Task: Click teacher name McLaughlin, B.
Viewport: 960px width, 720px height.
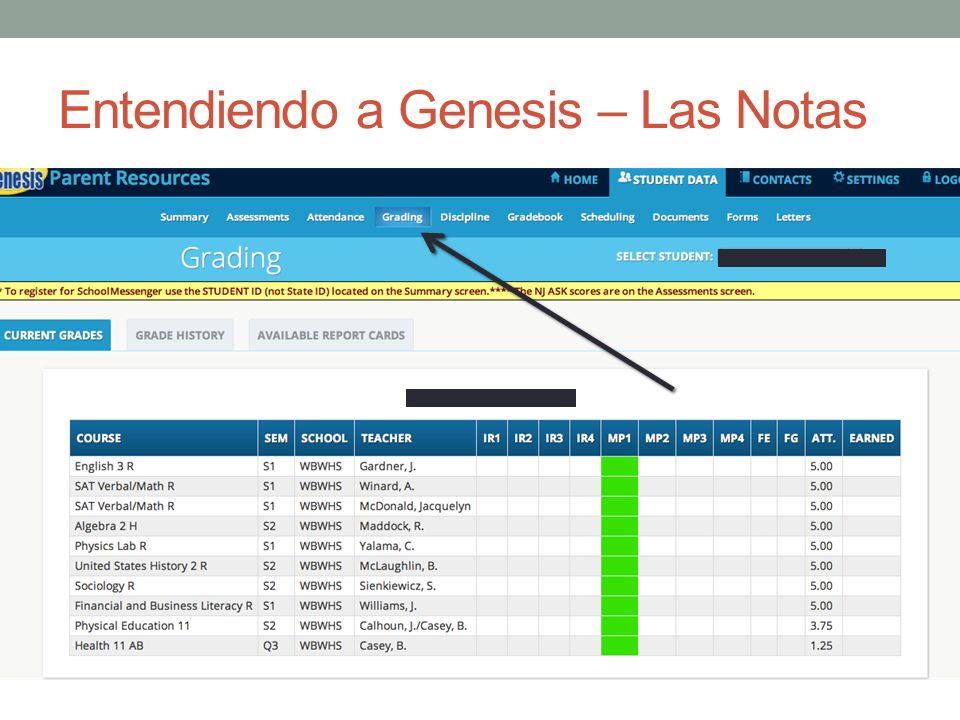Action: 399,566
